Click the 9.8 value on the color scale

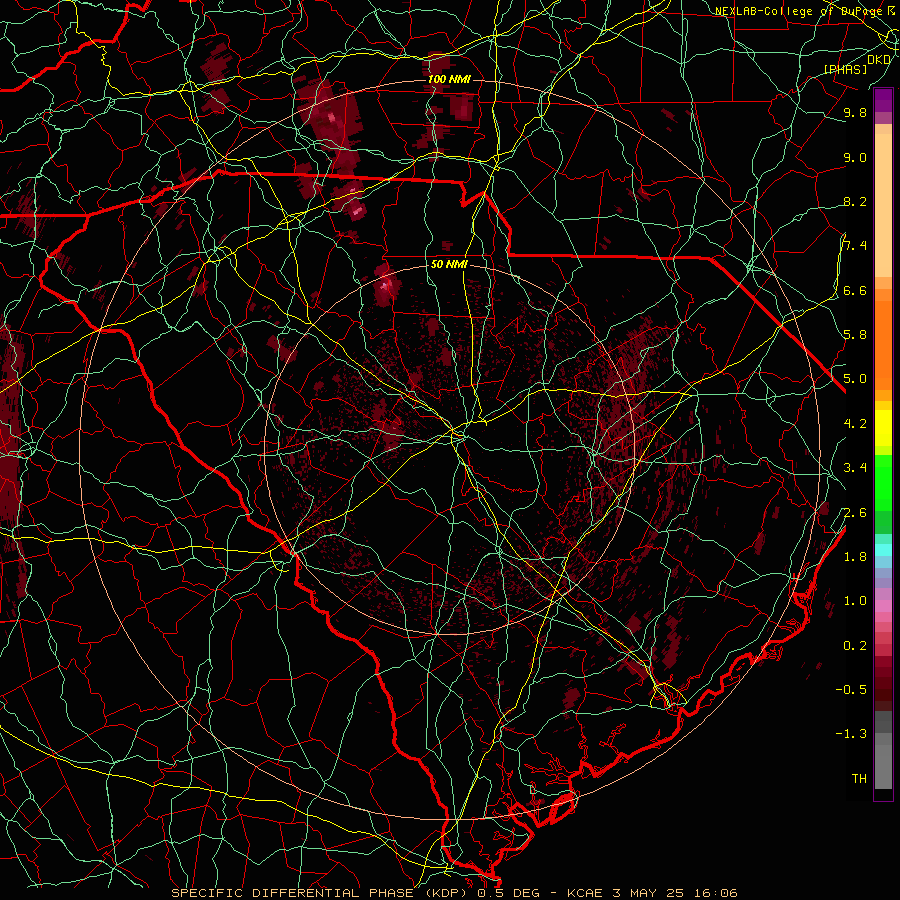point(855,113)
